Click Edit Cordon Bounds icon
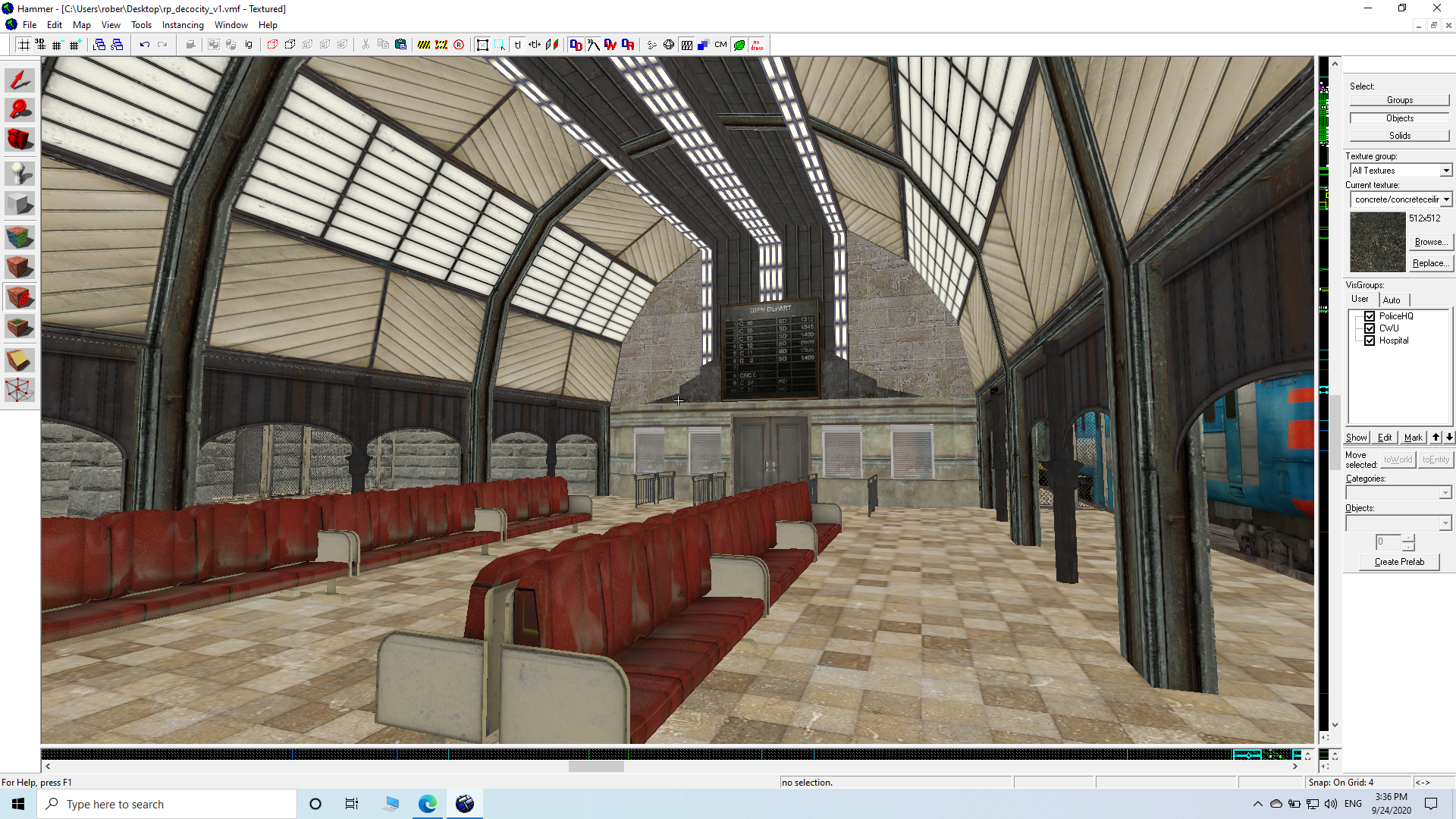 tap(441, 45)
